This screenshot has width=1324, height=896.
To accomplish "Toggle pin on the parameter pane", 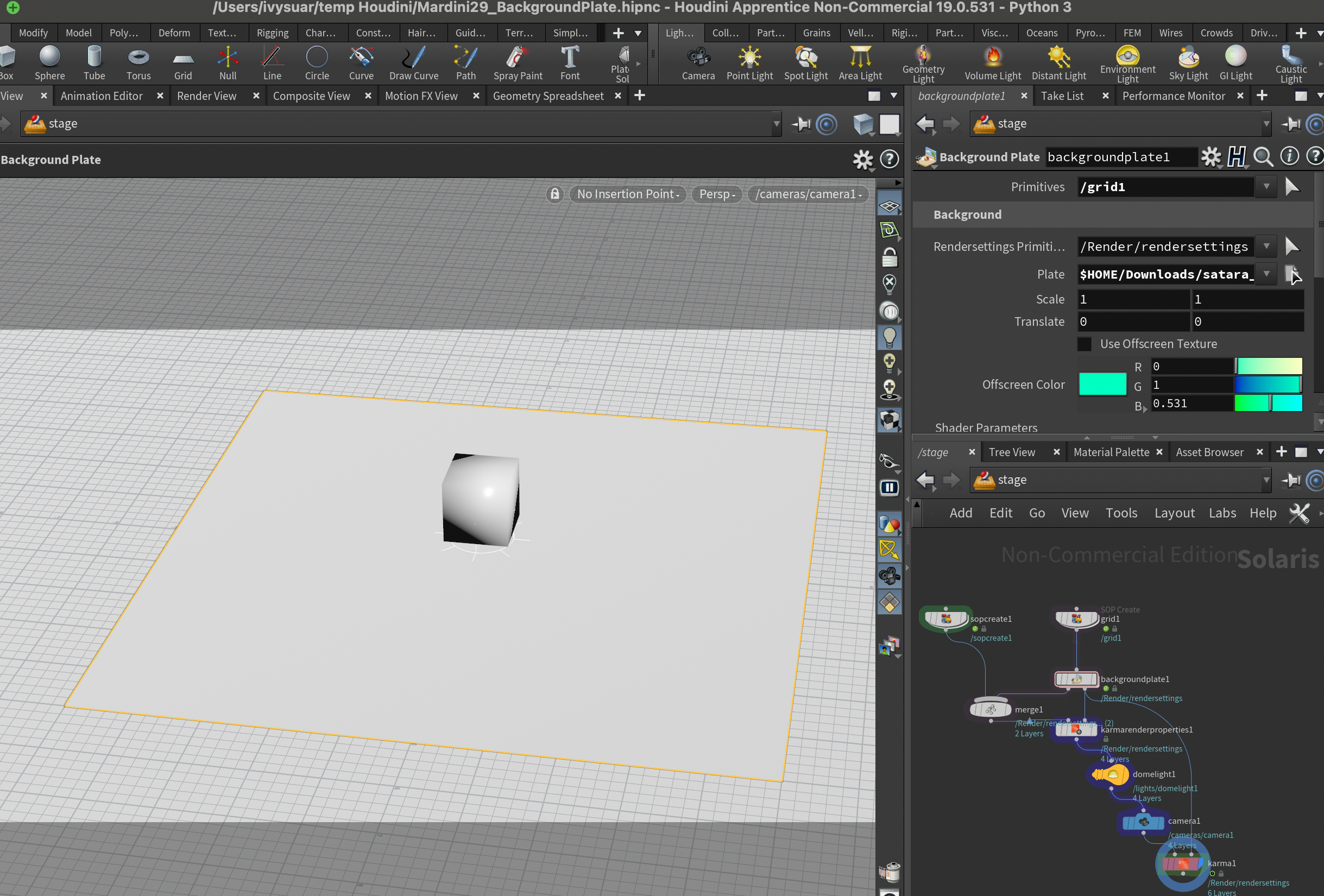I will tap(1291, 124).
